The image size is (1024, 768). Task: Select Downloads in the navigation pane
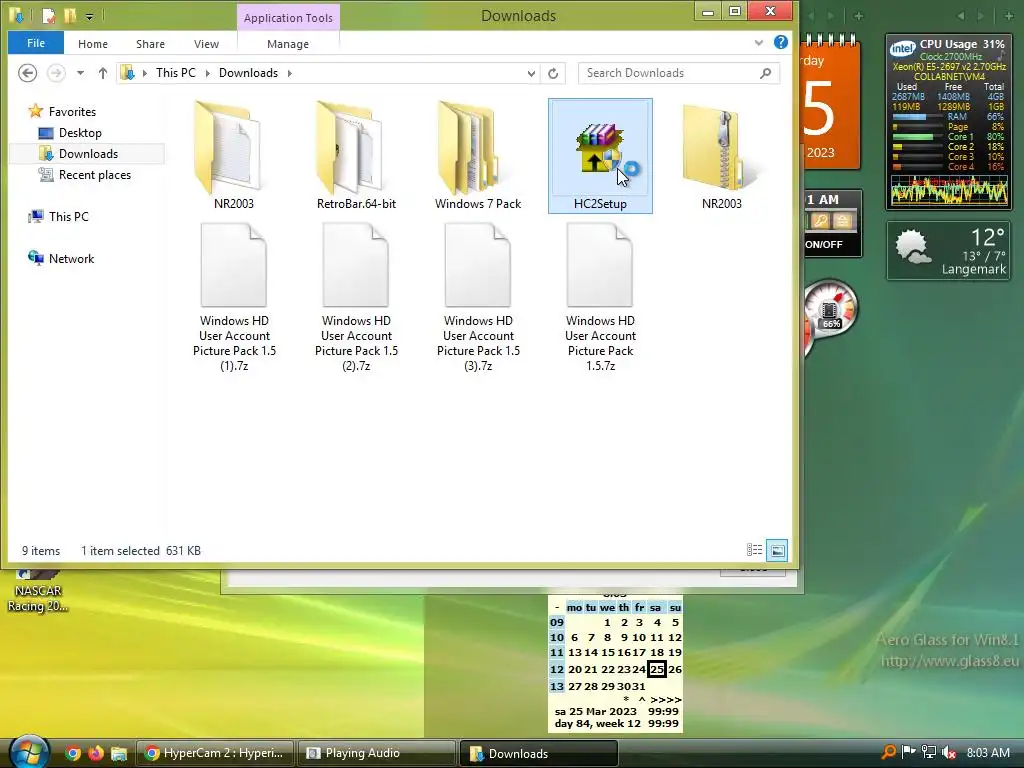coord(88,153)
